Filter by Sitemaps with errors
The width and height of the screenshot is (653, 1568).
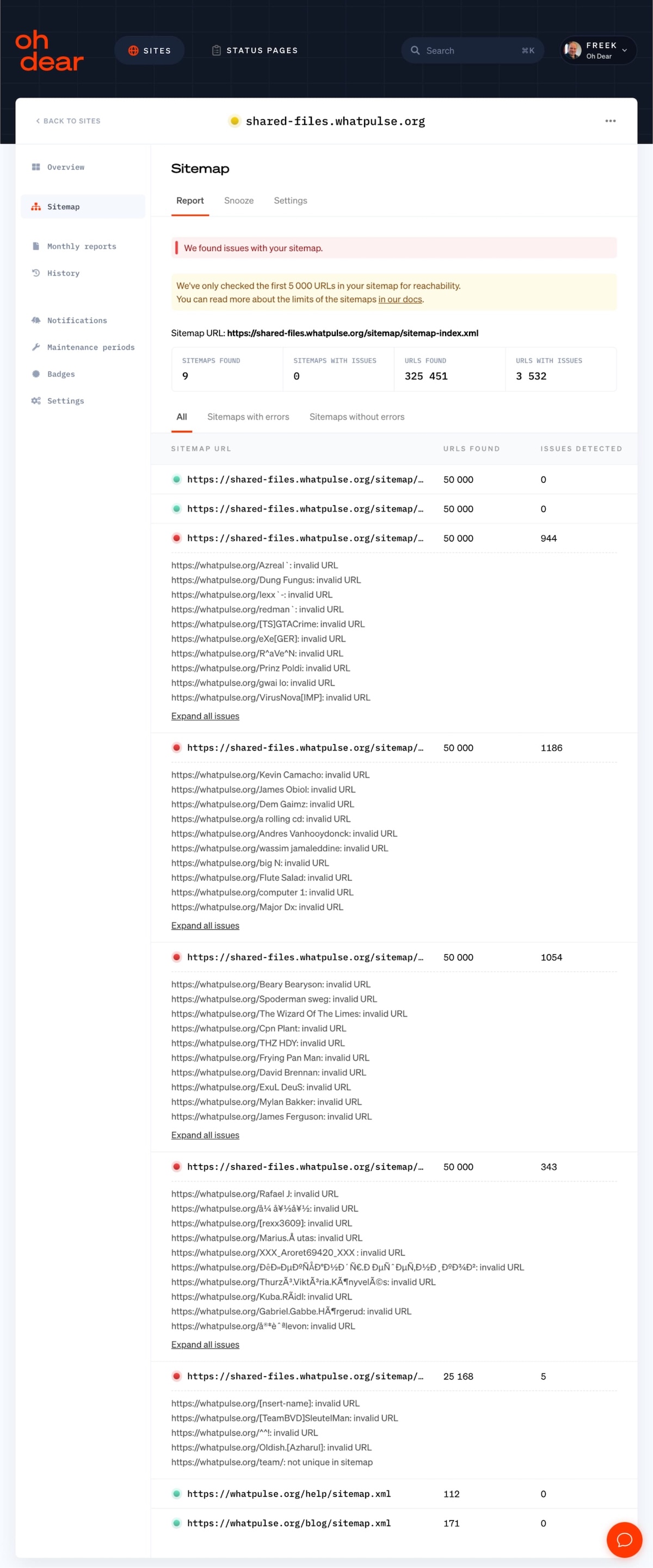coord(248,417)
